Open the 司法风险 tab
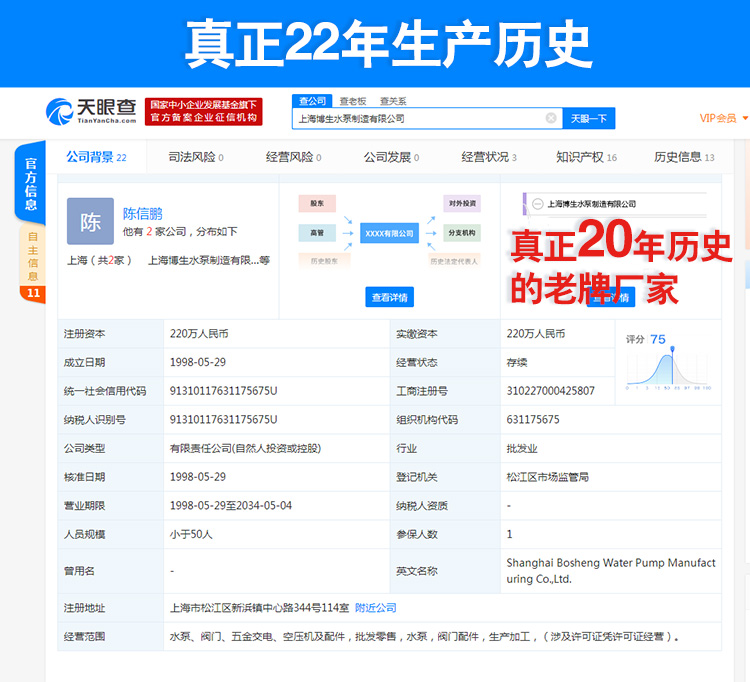The image size is (750, 682). [x=195, y=157]
